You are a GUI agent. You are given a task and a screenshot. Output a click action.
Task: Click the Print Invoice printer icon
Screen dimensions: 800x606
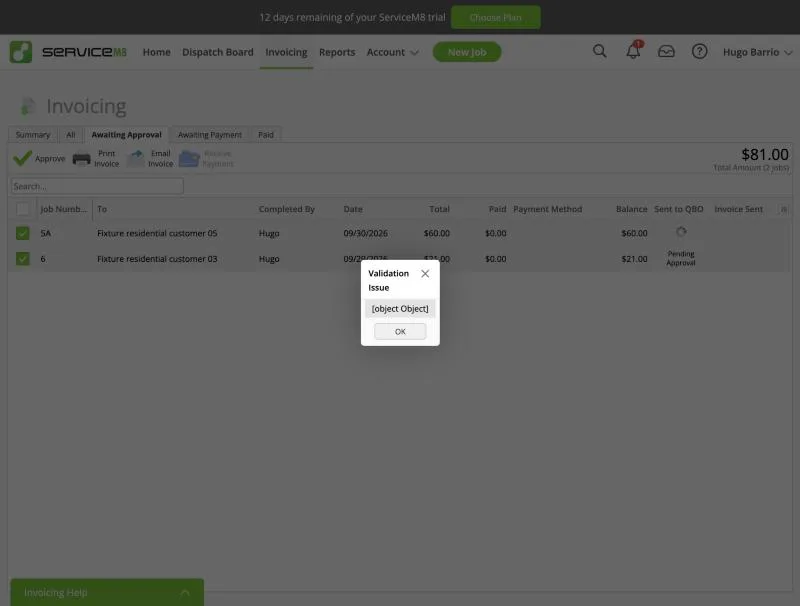(81, 159)
